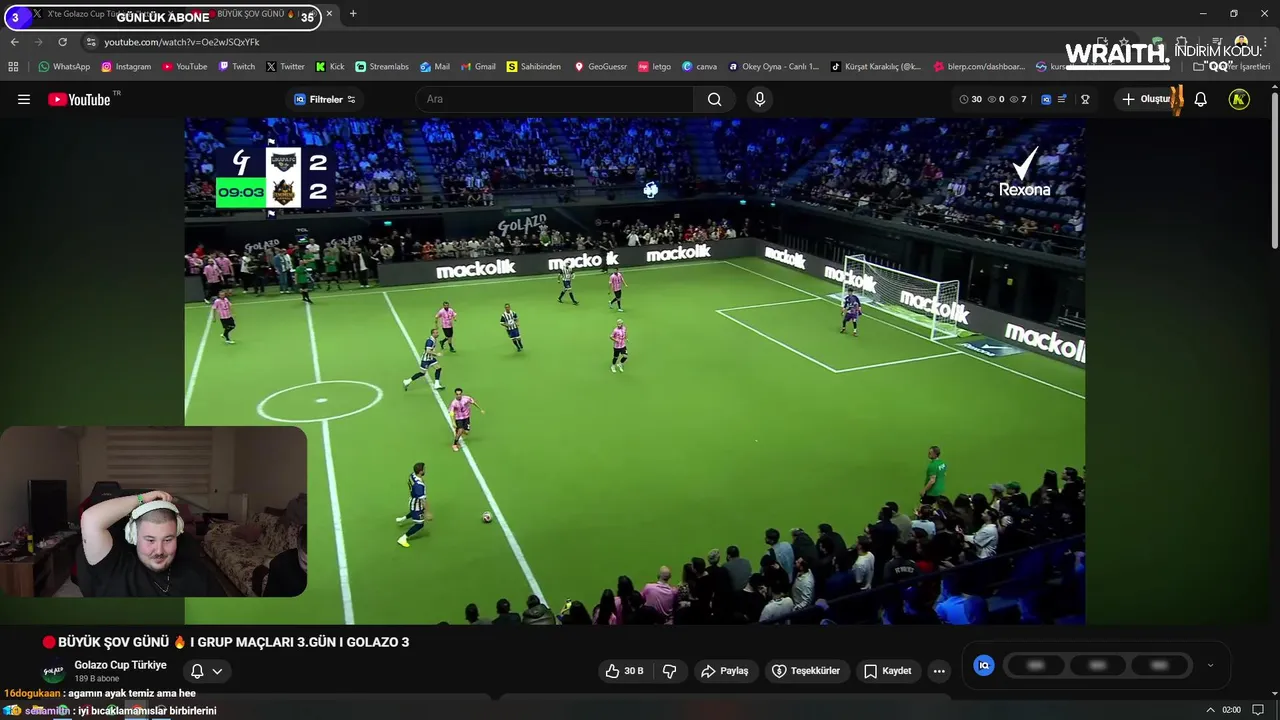The image size is (1280, 720).
Task: Click the Kaydet save button
Action: pyautogui.click(x=888, y=671)
